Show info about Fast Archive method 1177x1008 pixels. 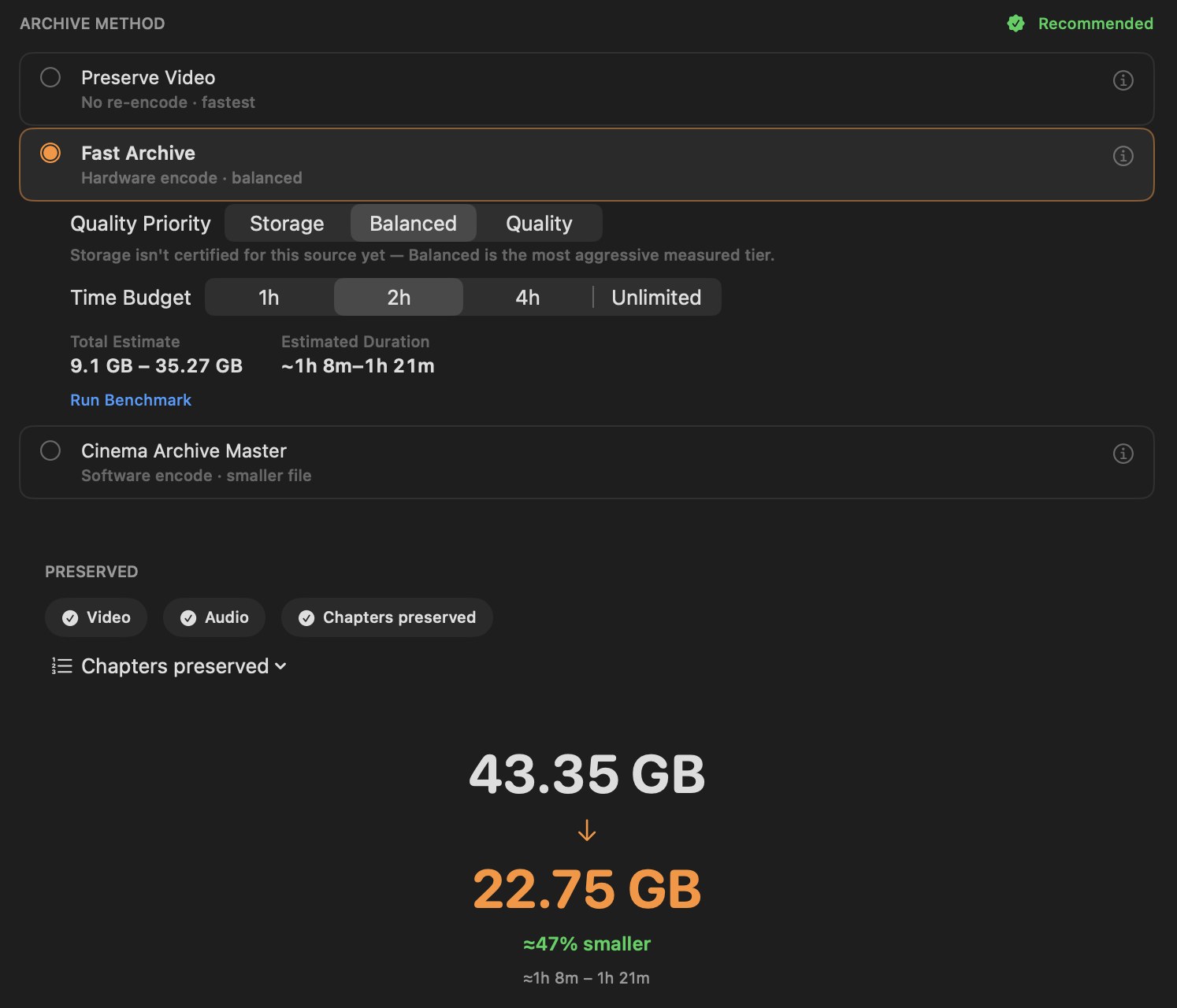(x=1123, y=156)
